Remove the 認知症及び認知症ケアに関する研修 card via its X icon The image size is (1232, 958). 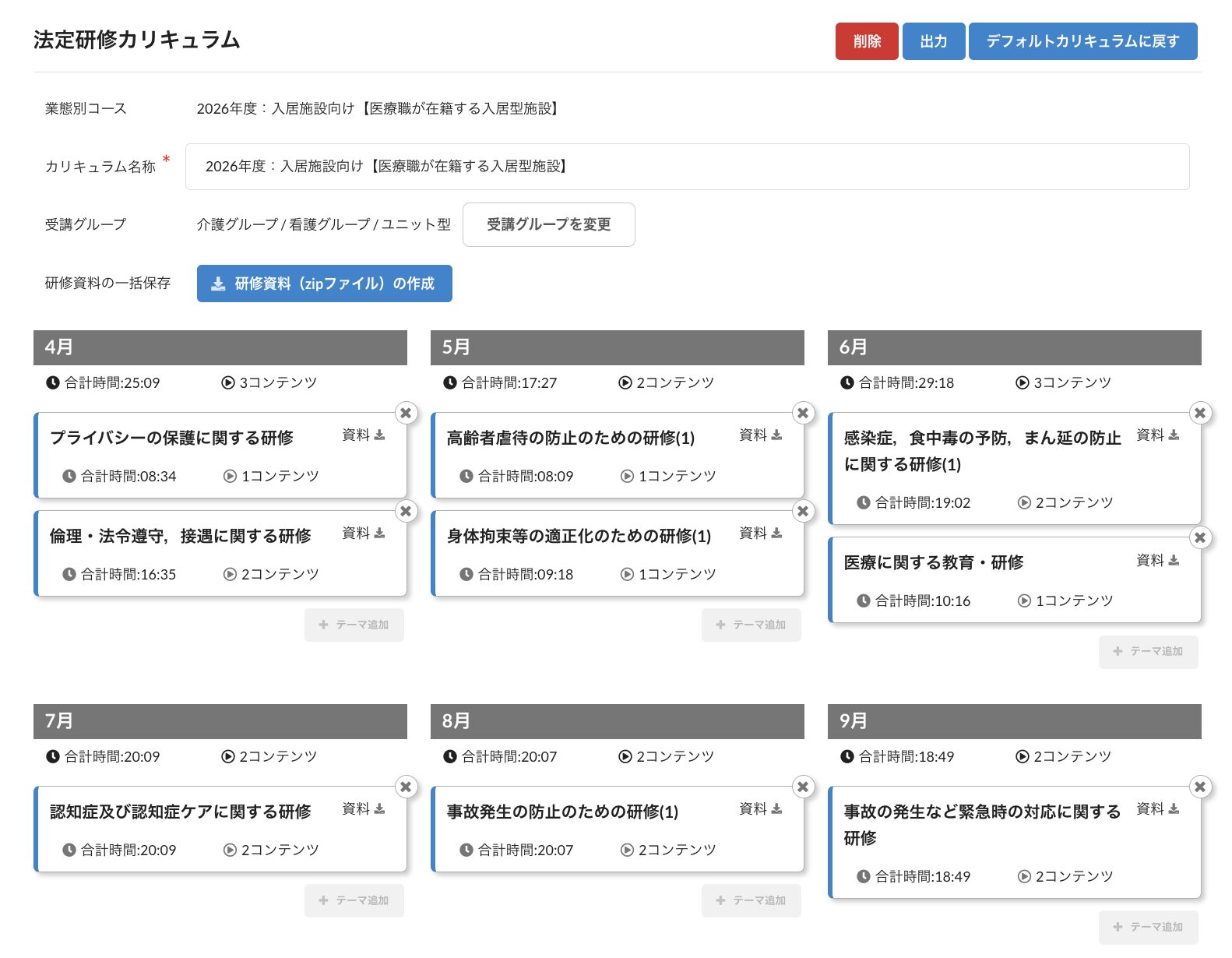click(x=406, y=787)
